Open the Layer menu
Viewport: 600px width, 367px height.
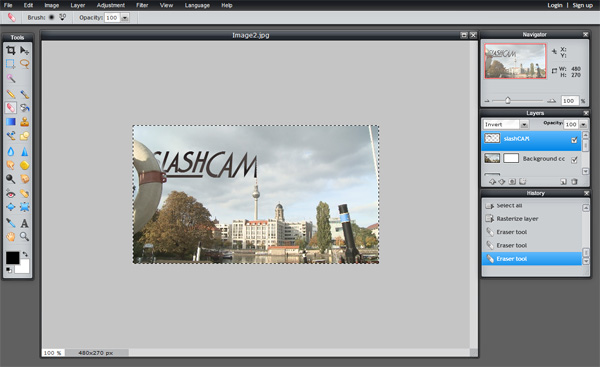tap(78, 5)
